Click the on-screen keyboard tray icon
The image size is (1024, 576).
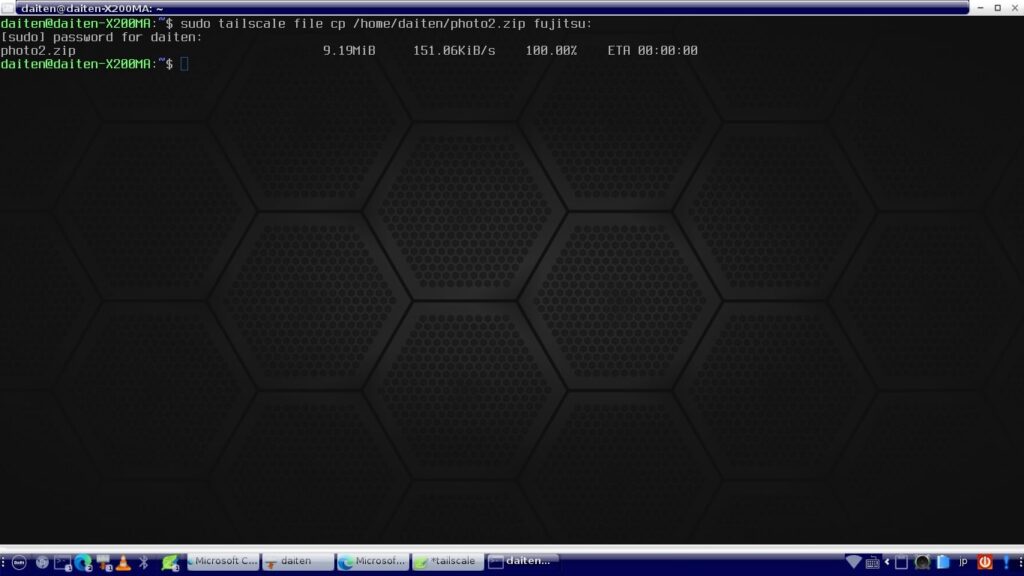coord(872,562)
